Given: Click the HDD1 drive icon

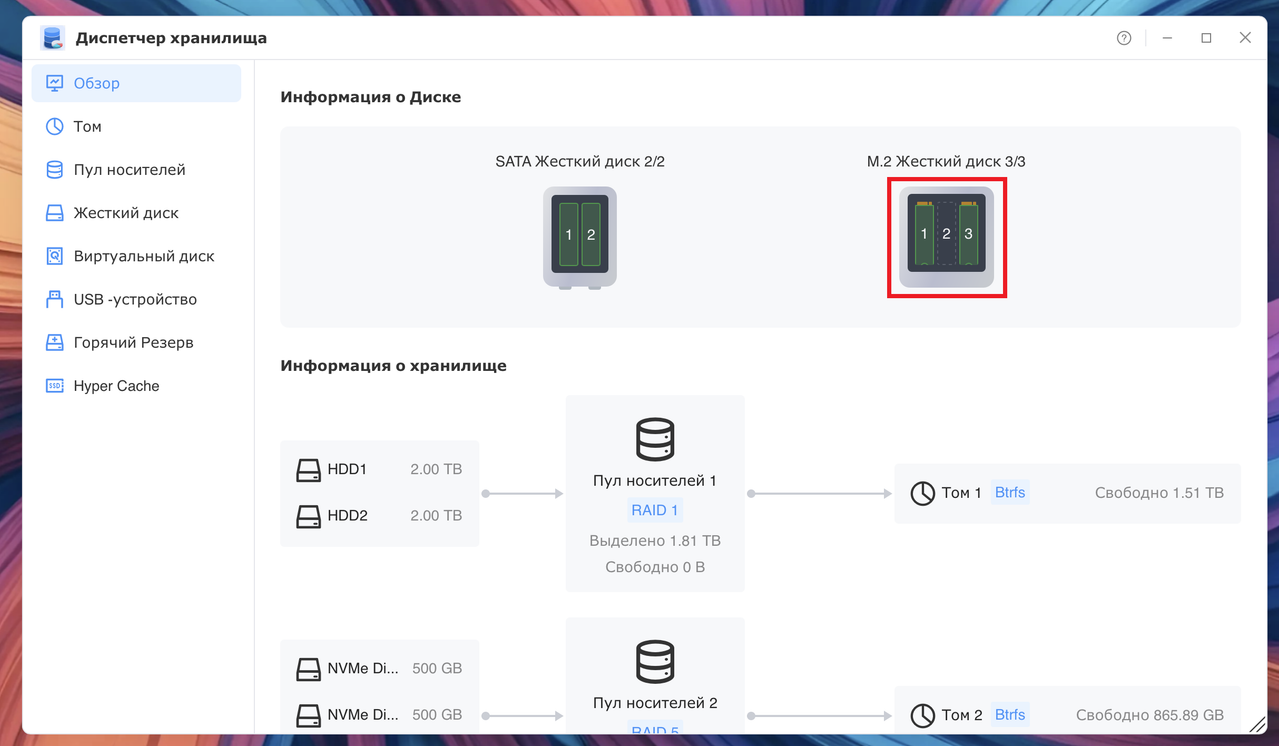Looking at the screenshot, I should (308, 470).
